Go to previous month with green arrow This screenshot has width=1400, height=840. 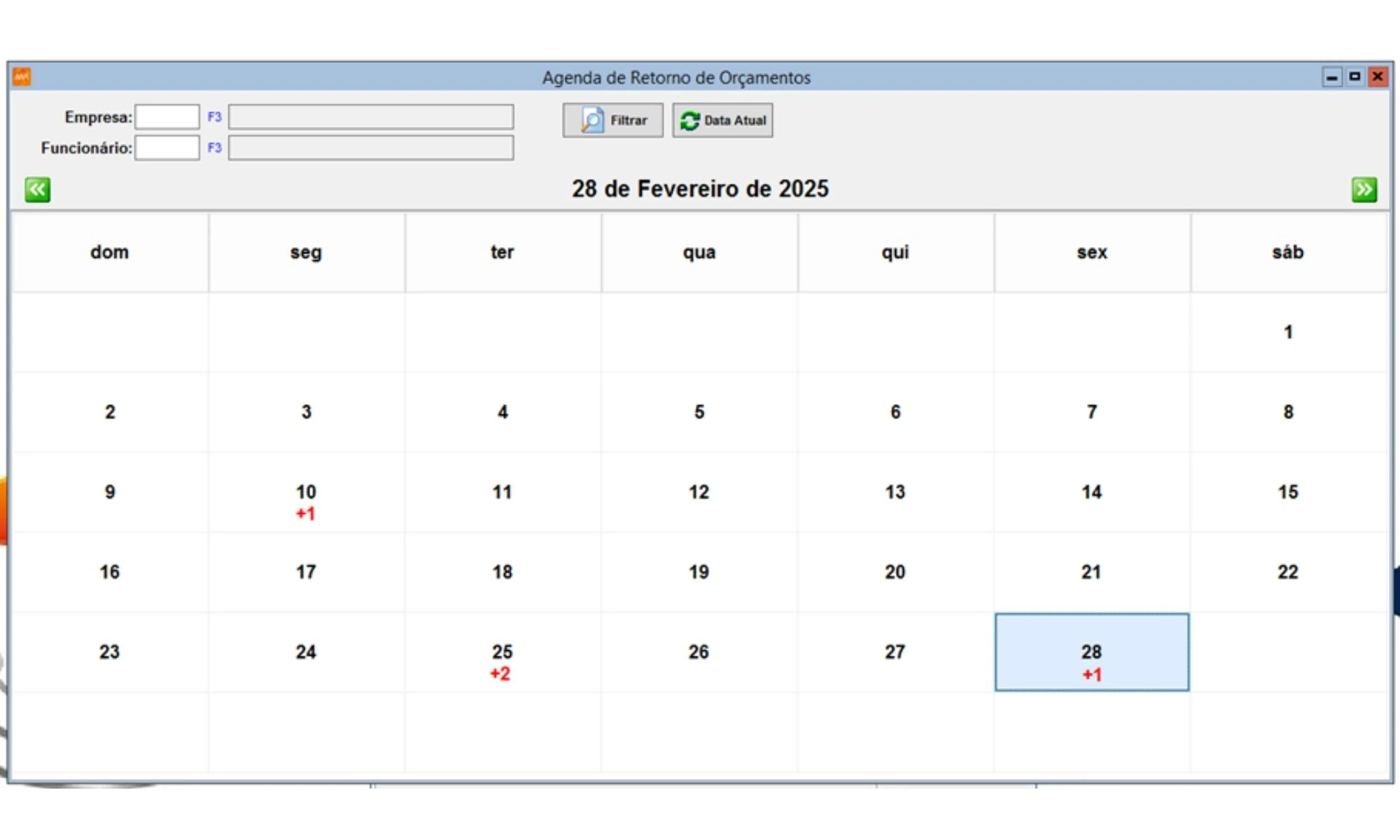pyautogui.click(x=37, y=190)
